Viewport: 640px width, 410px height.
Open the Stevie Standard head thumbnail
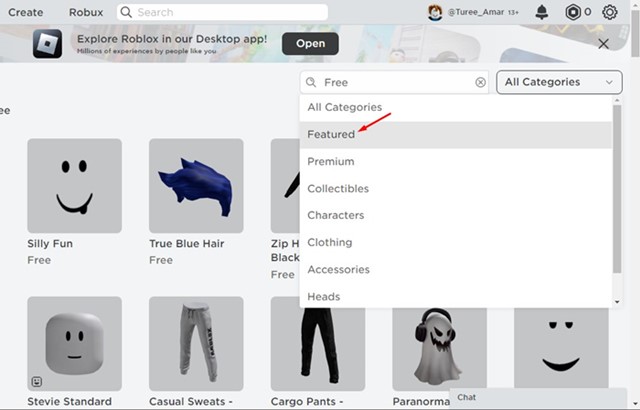click(75, 344)
